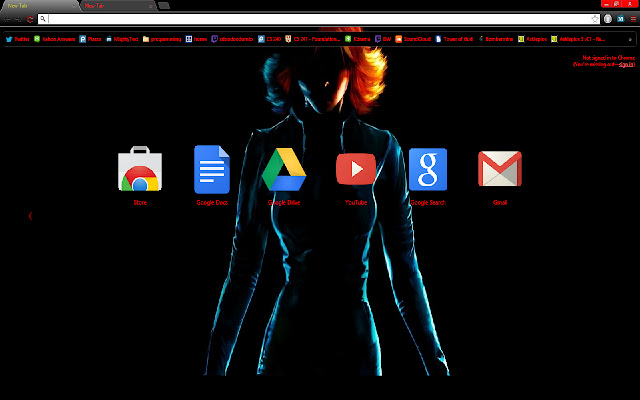Image resolution: width=640 pixels, height=400 pixels.
Task: Go back to previous page
Action: 7,19
